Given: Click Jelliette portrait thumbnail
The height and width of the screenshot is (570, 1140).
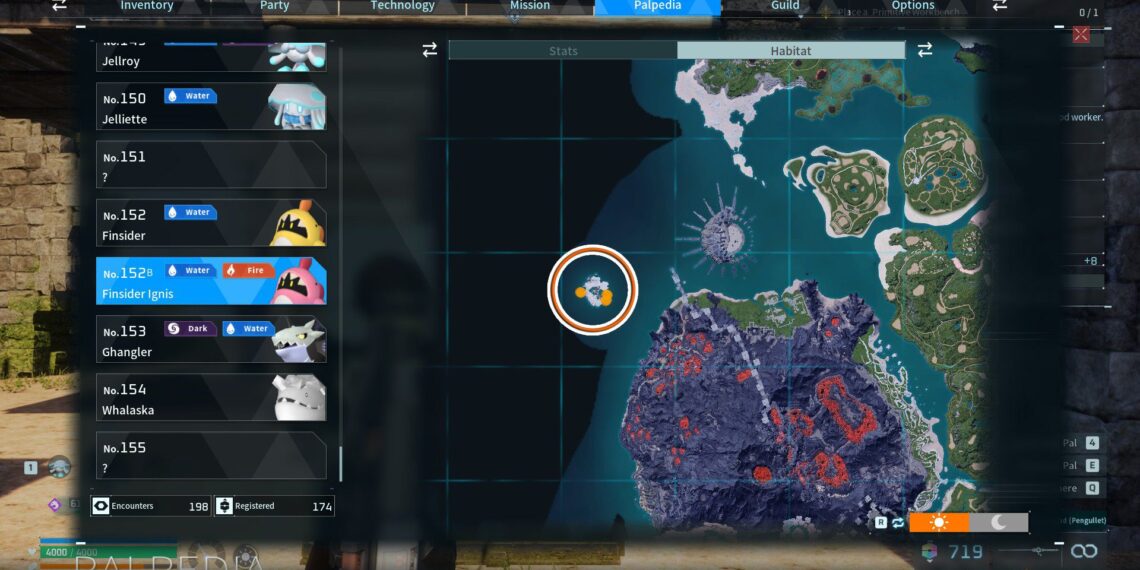Looking at the screenshot, I should tap(297, 106).
